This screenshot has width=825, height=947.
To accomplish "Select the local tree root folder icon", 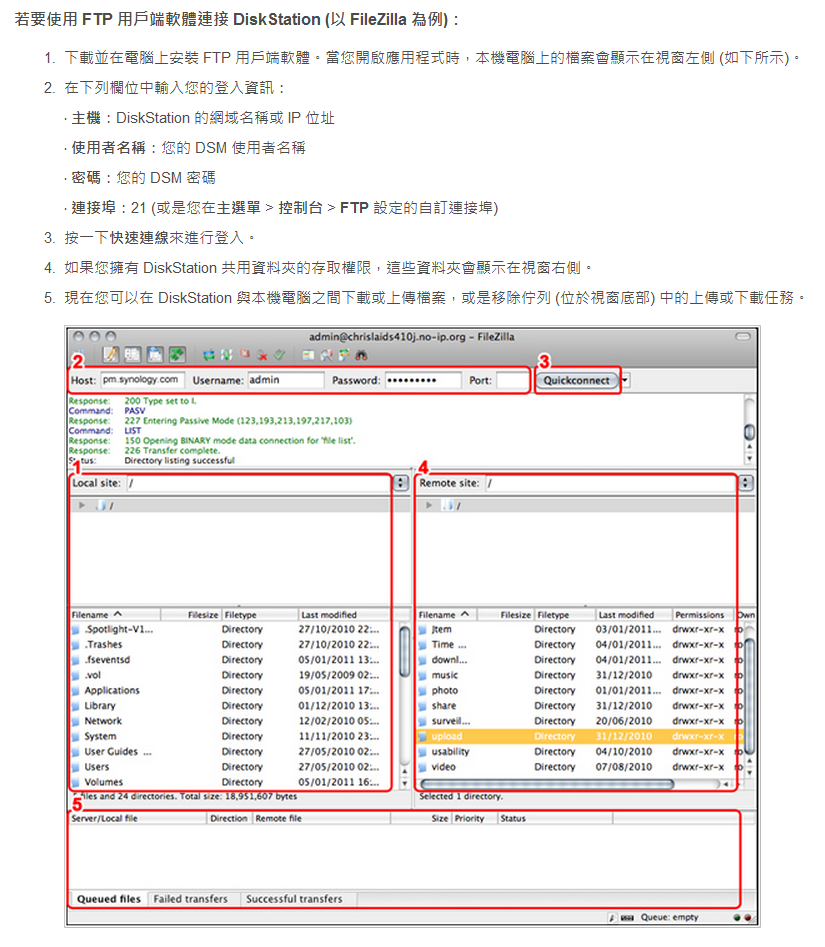I will click(x=101, y=506).
